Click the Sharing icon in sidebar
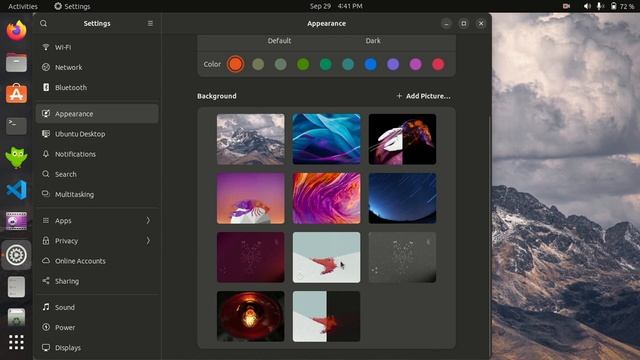The image size is (640, 360). click(46, 281)
